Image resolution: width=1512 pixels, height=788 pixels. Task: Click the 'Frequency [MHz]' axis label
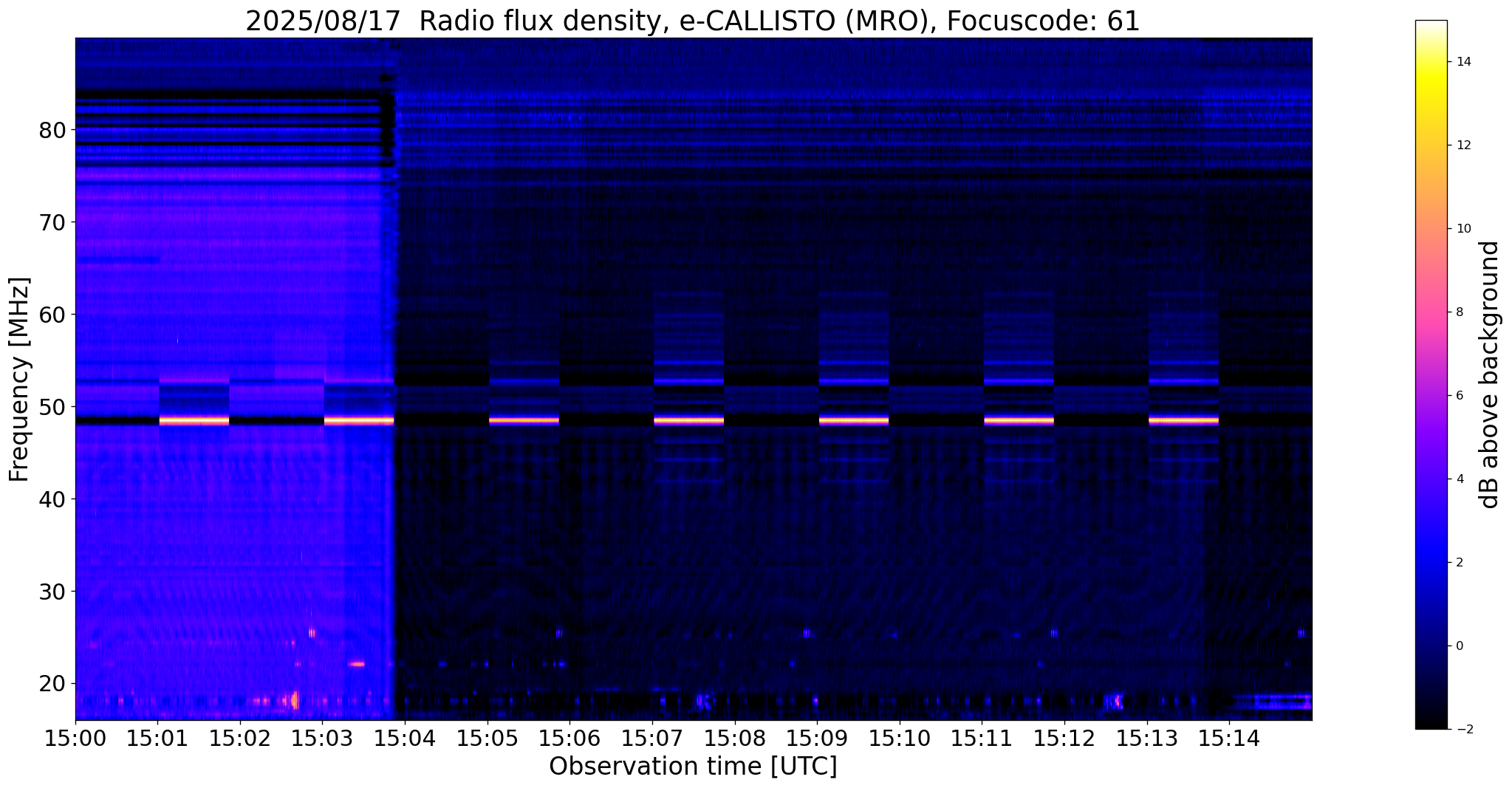pos(20,379)
